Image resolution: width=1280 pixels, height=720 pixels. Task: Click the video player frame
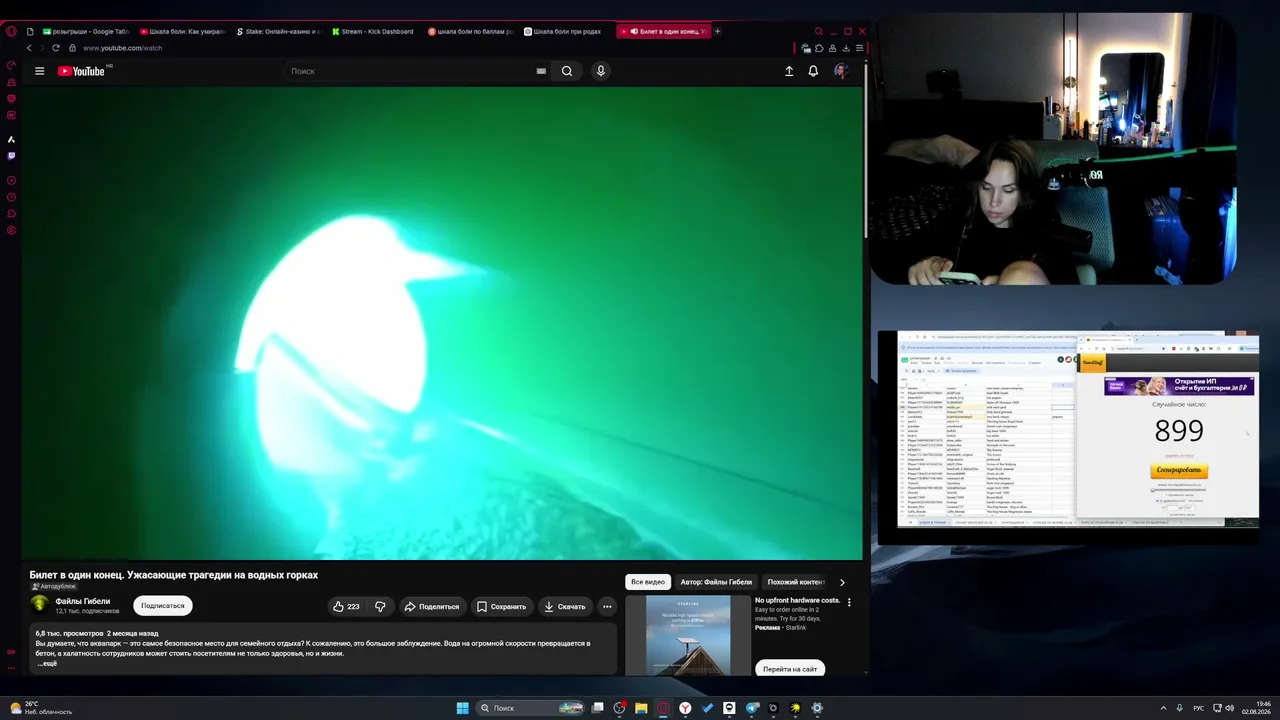tap(442, 323)
